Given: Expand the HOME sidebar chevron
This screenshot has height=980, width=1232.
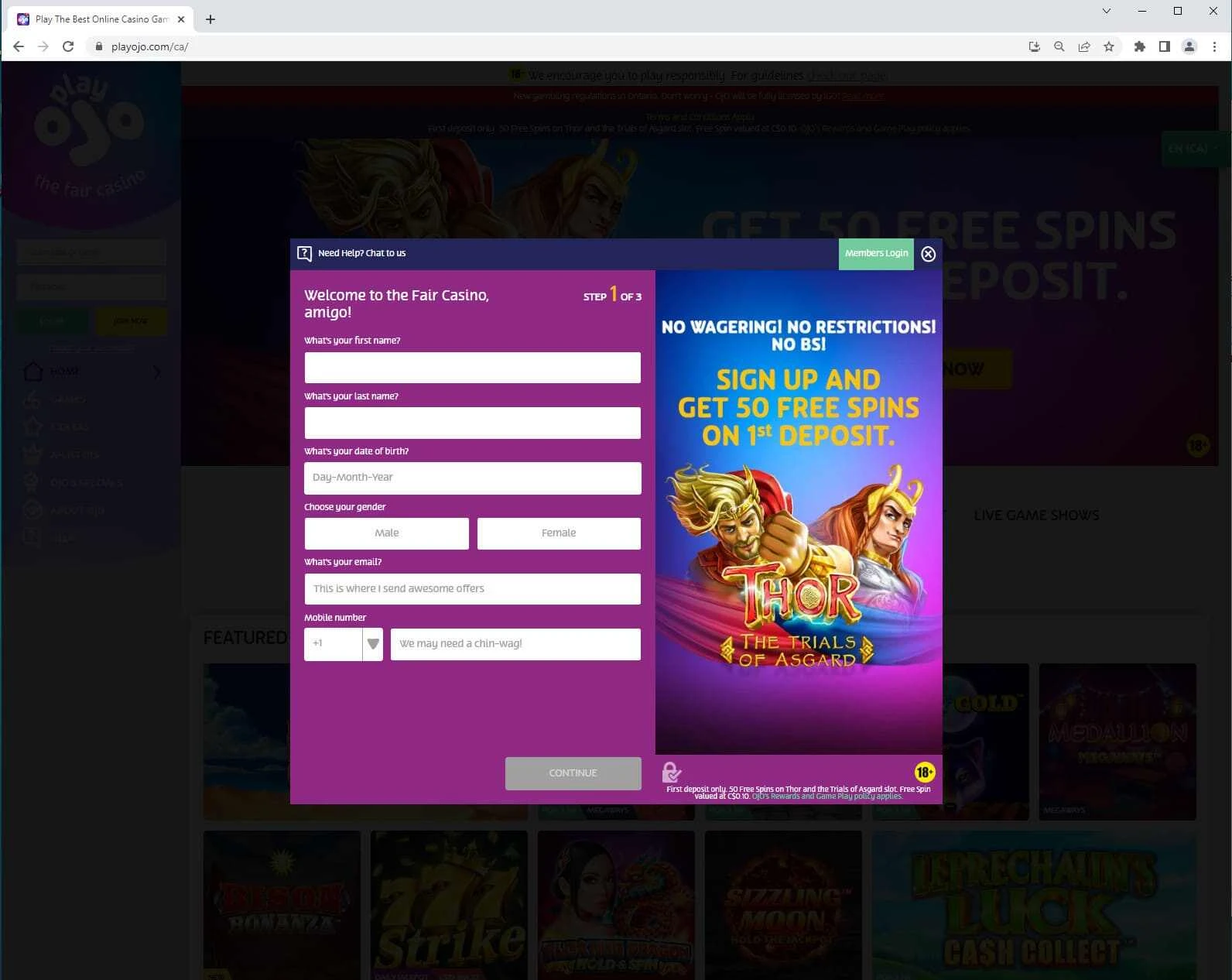Looking at the screenshot, I should [x=157, y=372].
